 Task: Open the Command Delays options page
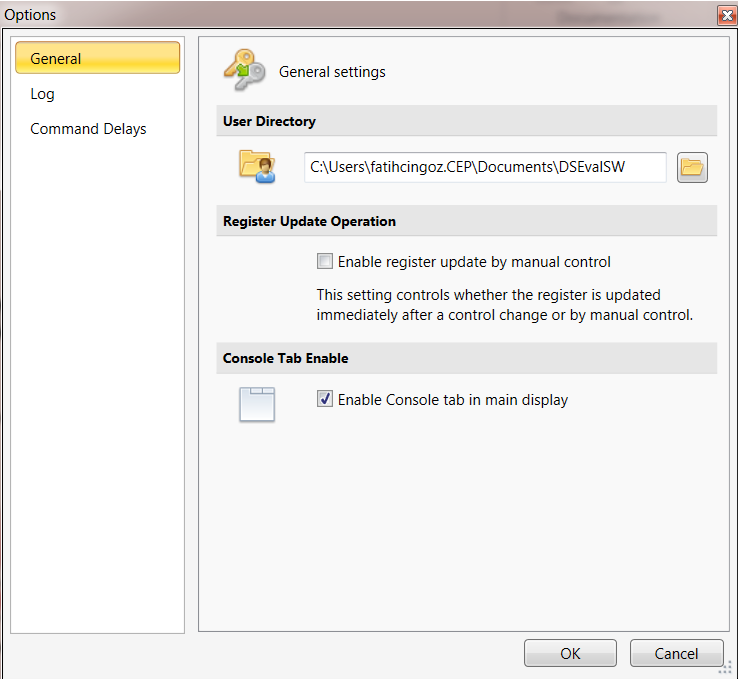pyautogui.click(x=88, y=128)
